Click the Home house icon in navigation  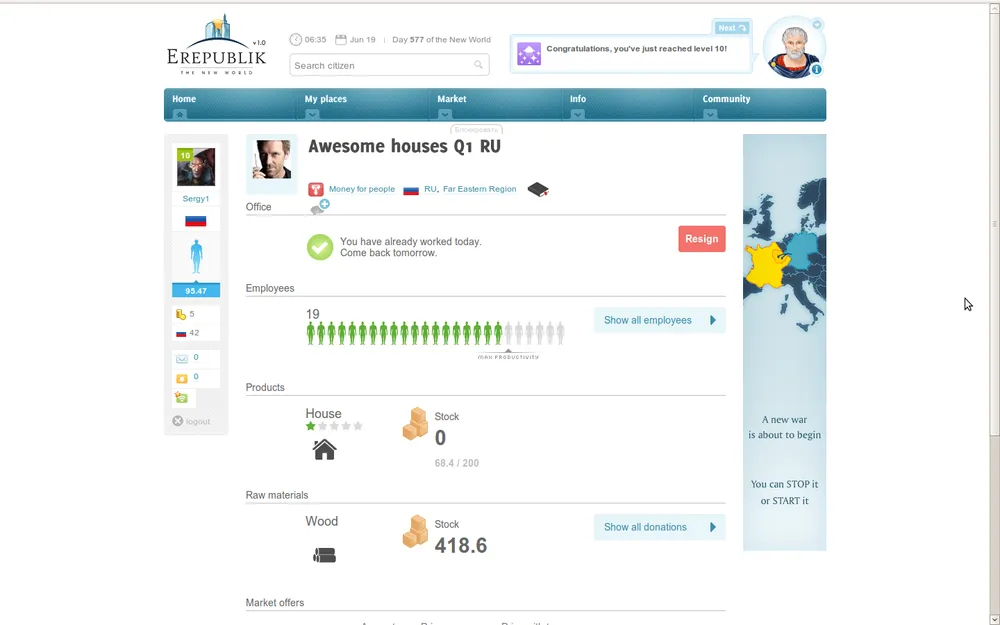[x=180, y=114]
